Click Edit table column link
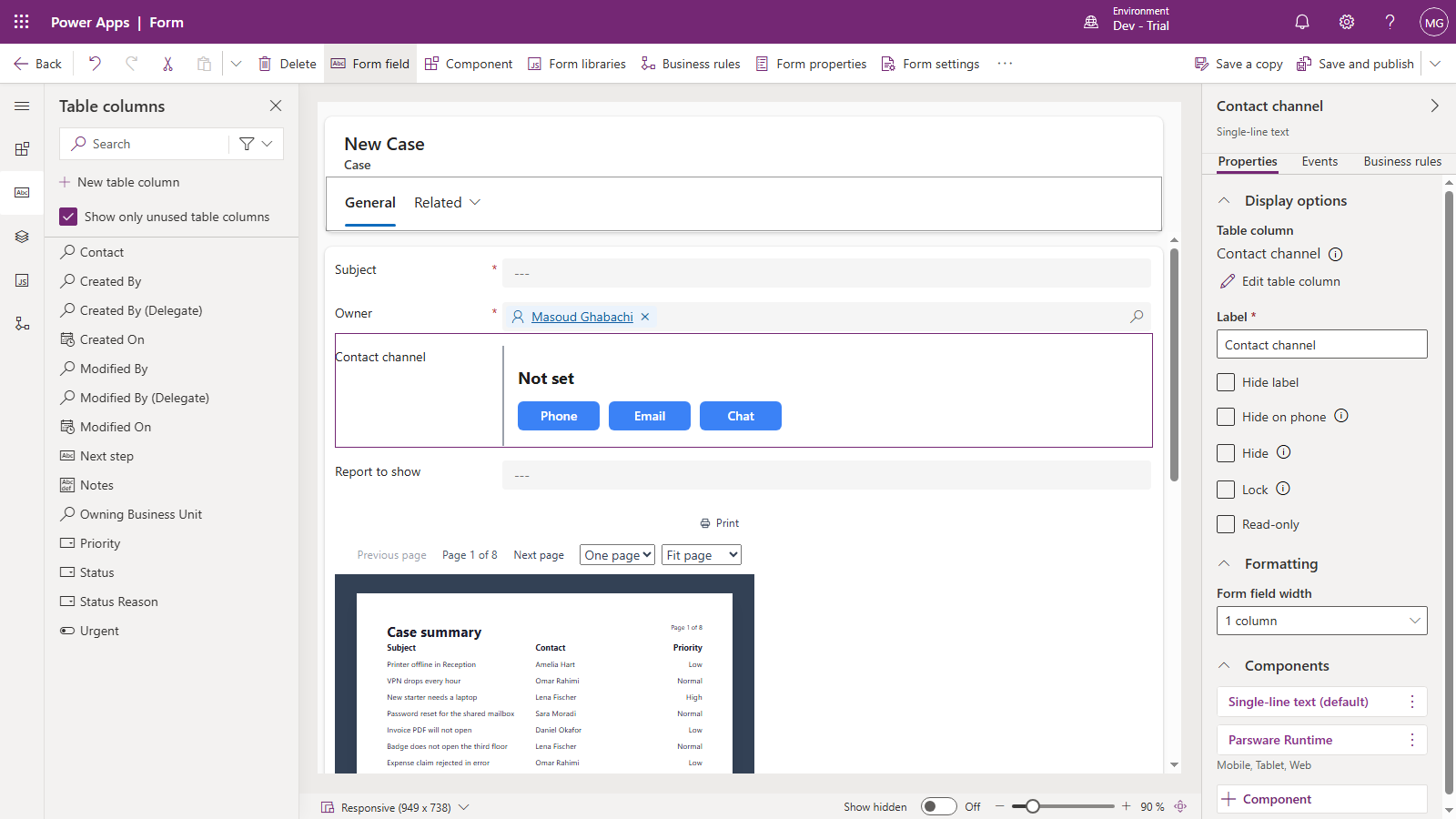The height and width of the screenshot is (819, 1456). tap(1279, 281)
